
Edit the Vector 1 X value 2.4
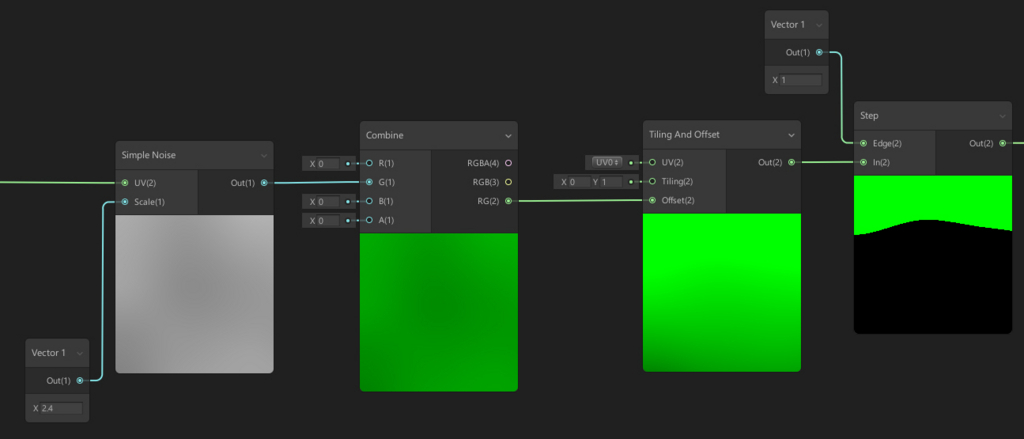(61, 408)
